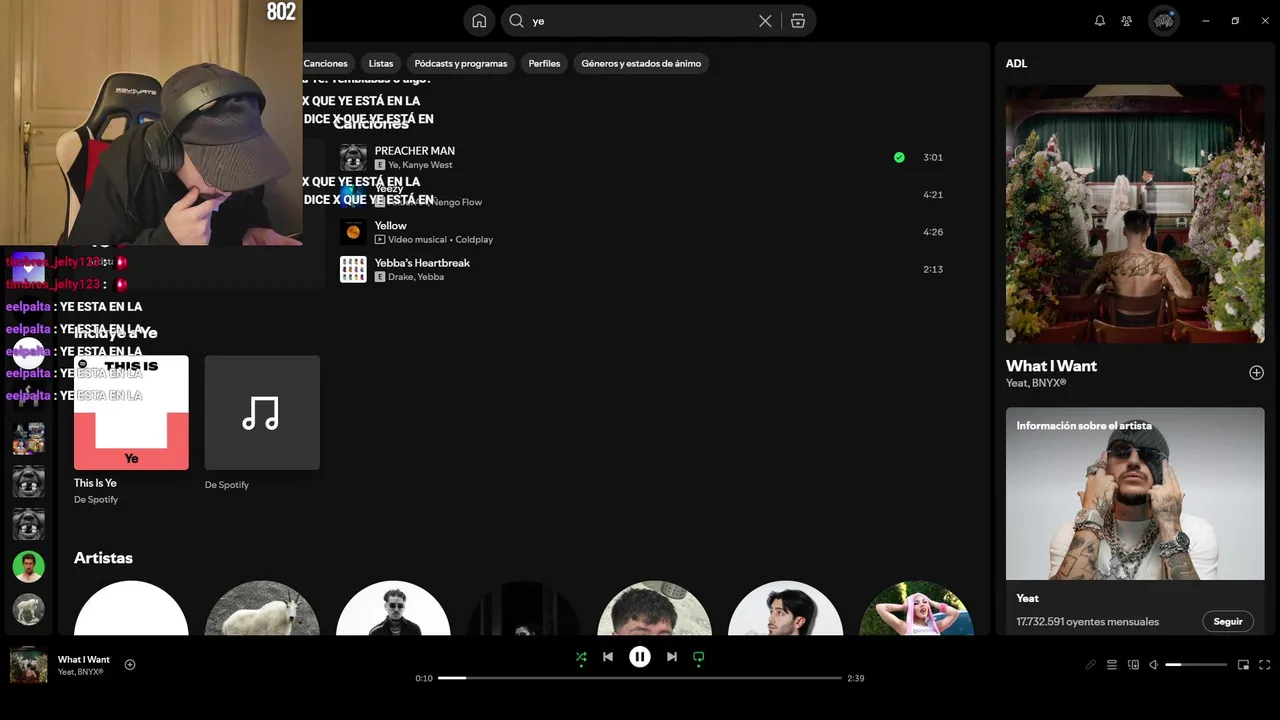Toggle the lyrics microphone icon
This screenshot has width=1280, height=720.
[x=1091, y=665]
